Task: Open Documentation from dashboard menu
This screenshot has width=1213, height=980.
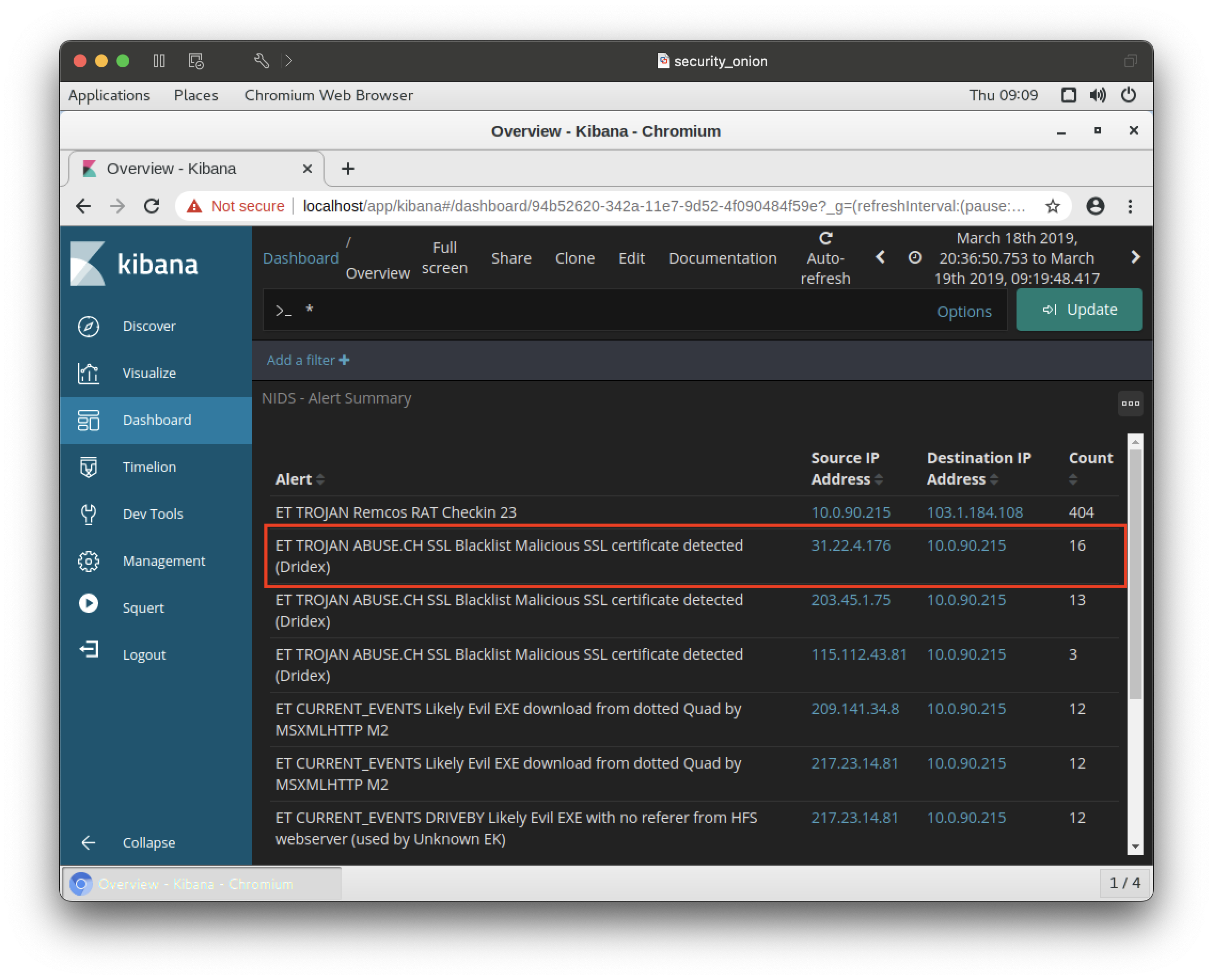Action: pyautogui.click(x=722, y=258)
